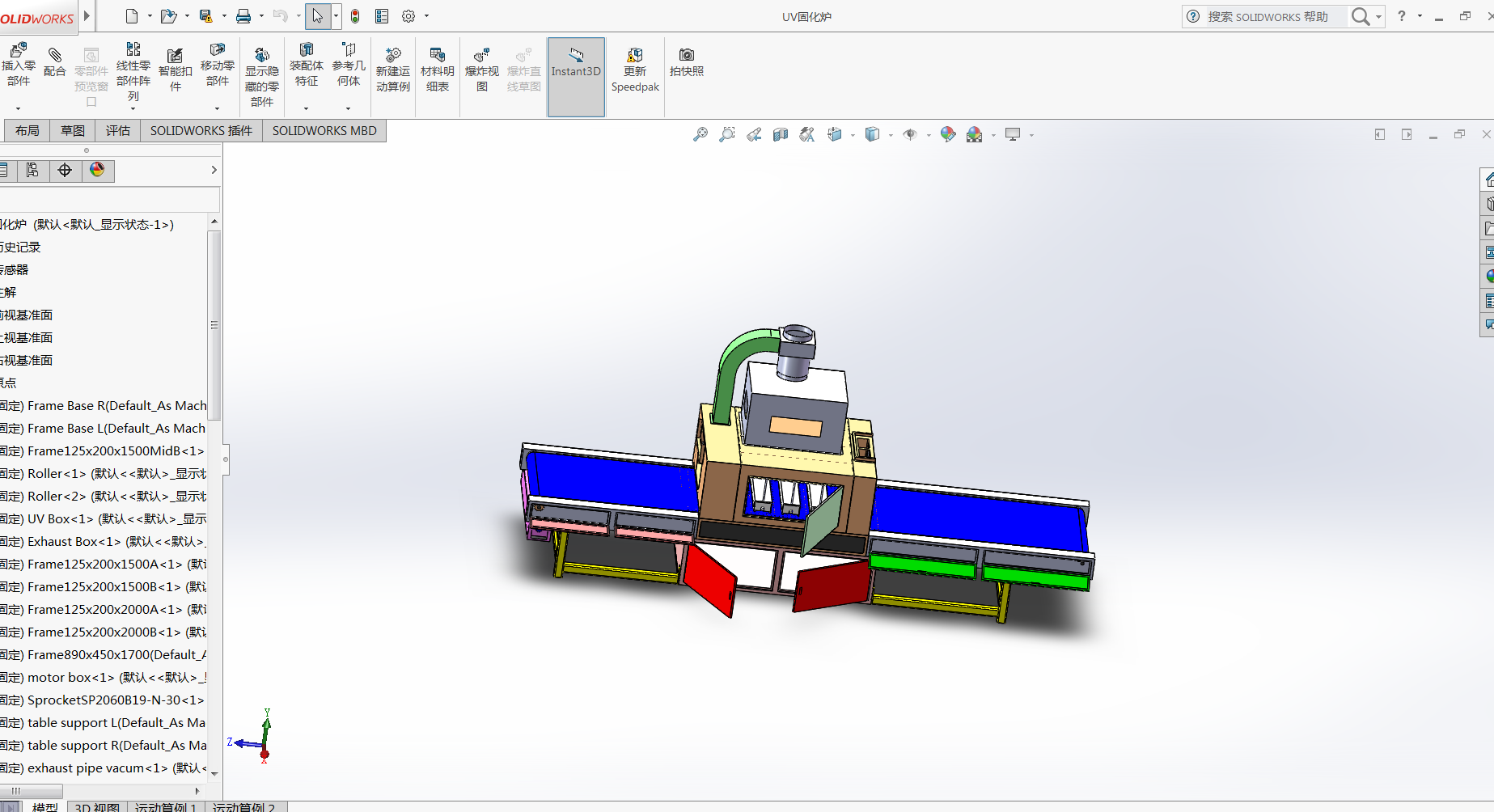Click the 更新 Speedpak button
Viewport: 1494px width, 812px height.
pyautogui.click(x=635, y=70)
